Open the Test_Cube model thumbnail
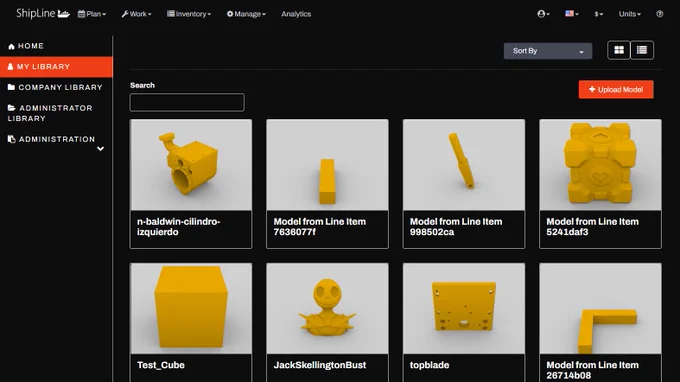 (x=191, y=309)
